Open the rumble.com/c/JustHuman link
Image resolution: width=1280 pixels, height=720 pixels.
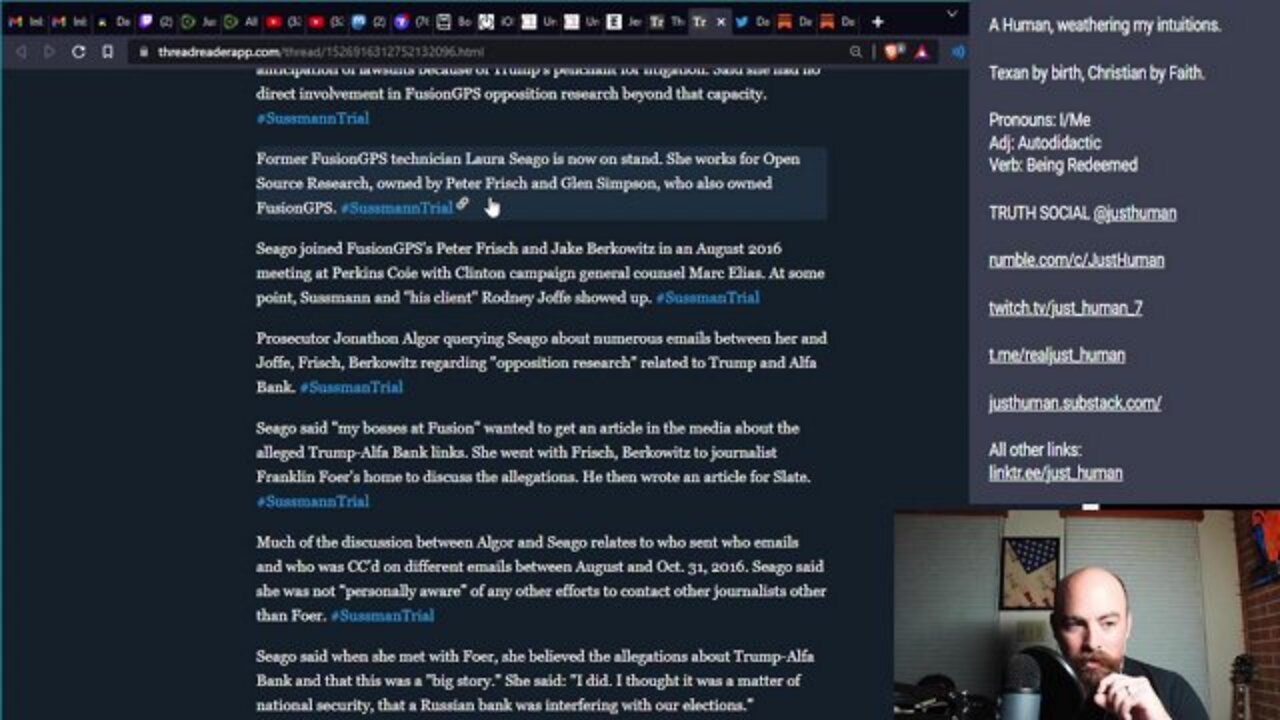click(1077, 260)
